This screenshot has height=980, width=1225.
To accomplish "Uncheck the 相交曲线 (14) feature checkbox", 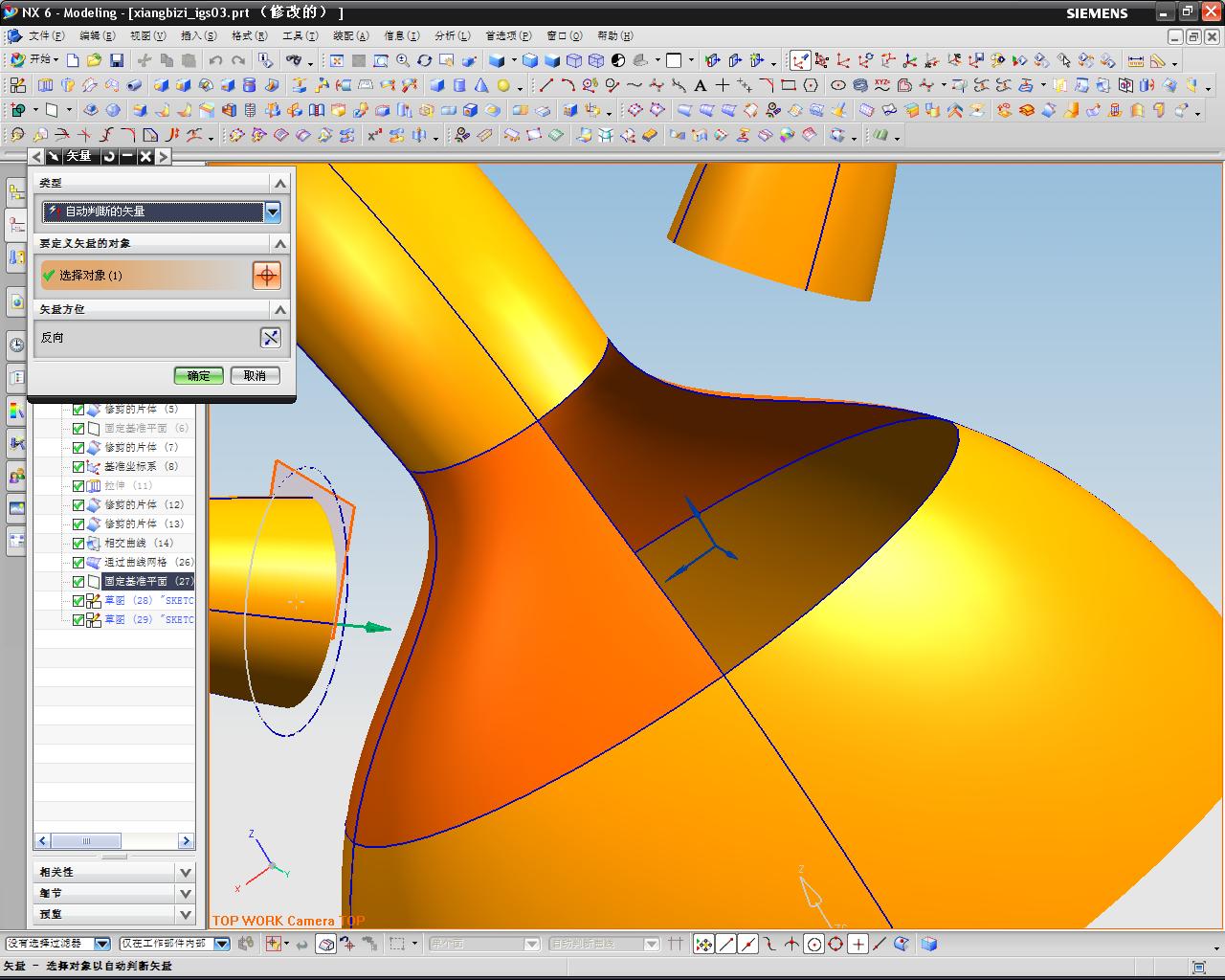I will [78, 543].
